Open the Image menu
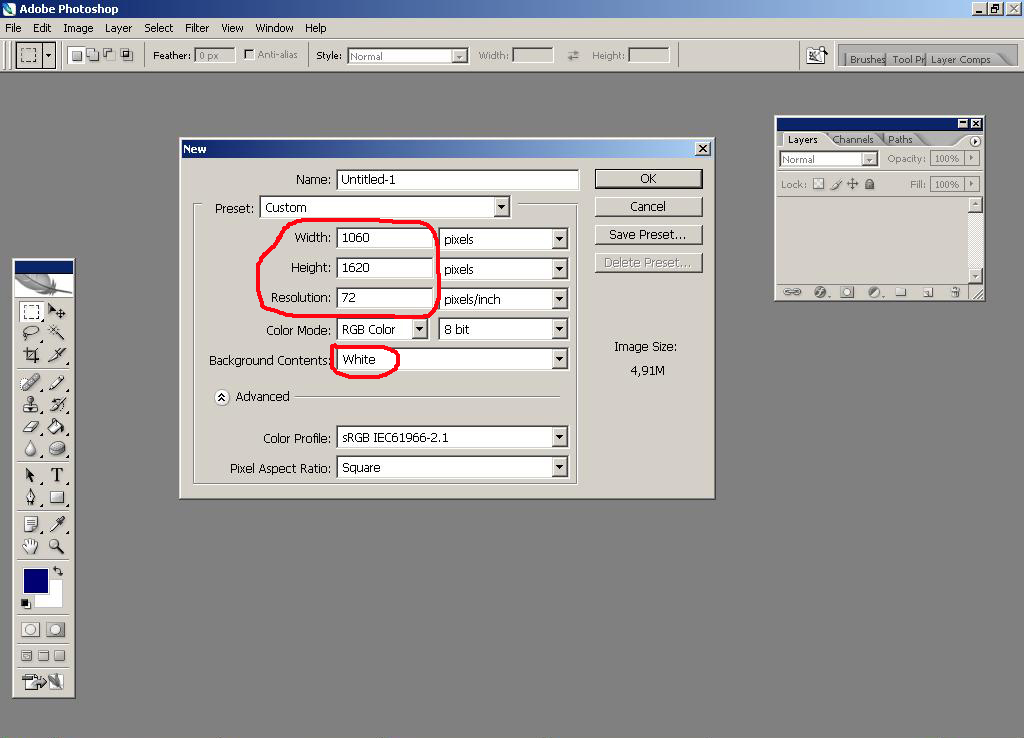Viewport: 1024px width, 738px height. pyautogui.click(x=78, y=28)
